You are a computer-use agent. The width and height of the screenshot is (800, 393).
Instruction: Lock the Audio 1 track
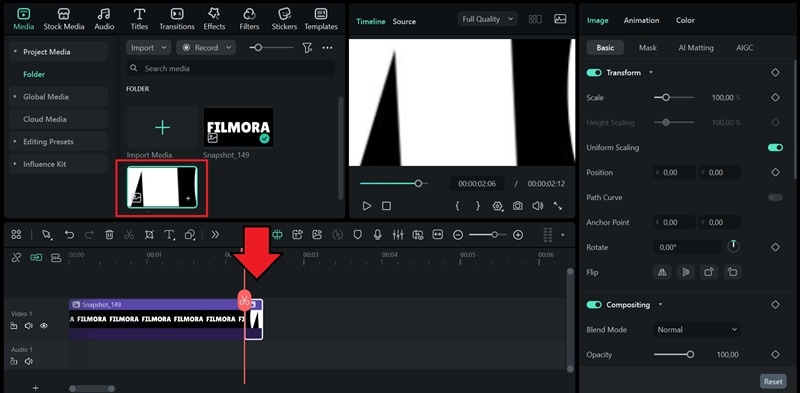click(x=14, y=361)
